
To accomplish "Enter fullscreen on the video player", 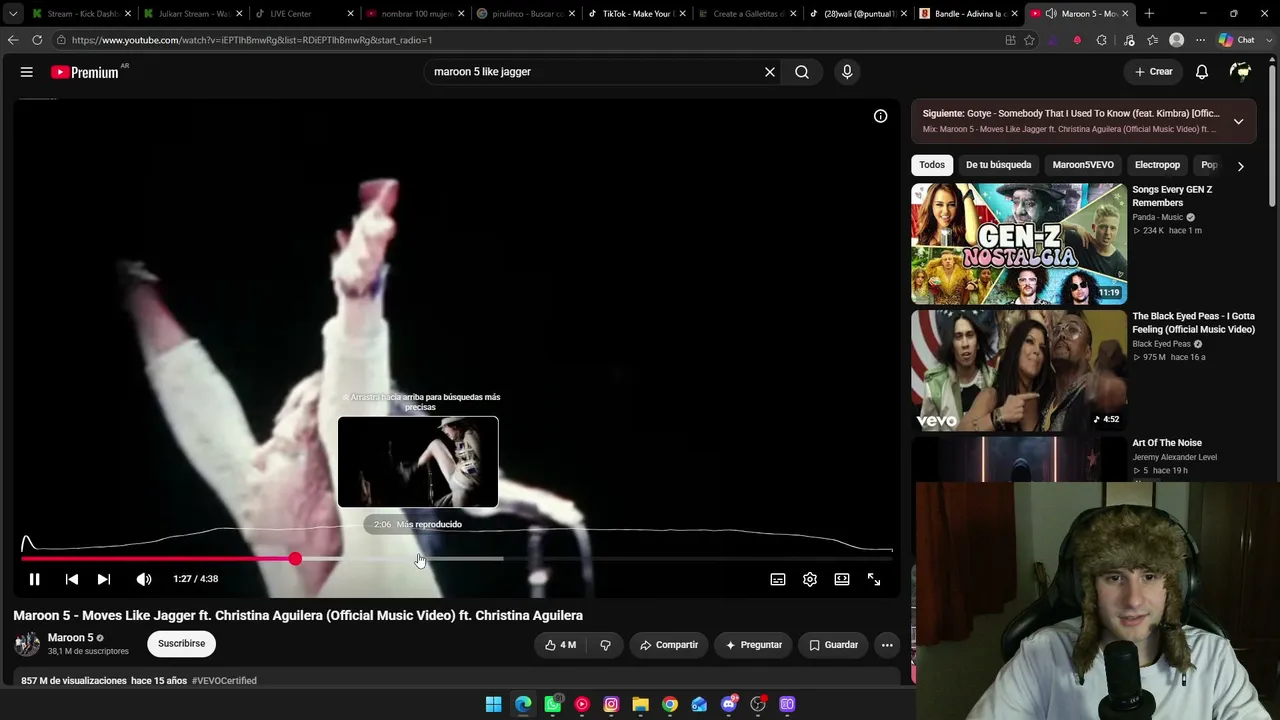I will point(874,579).
